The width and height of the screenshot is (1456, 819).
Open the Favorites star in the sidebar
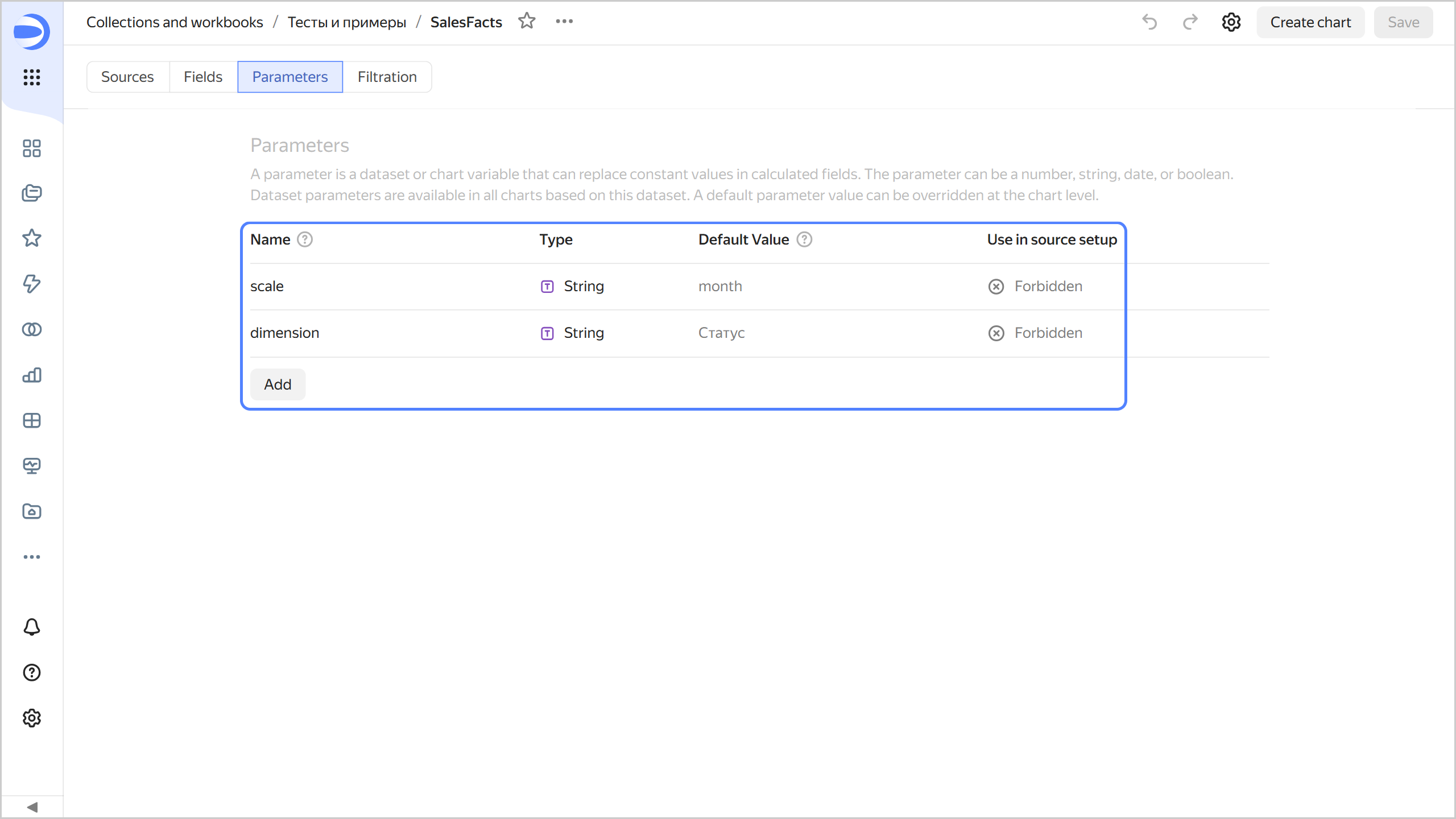[32, 238]
